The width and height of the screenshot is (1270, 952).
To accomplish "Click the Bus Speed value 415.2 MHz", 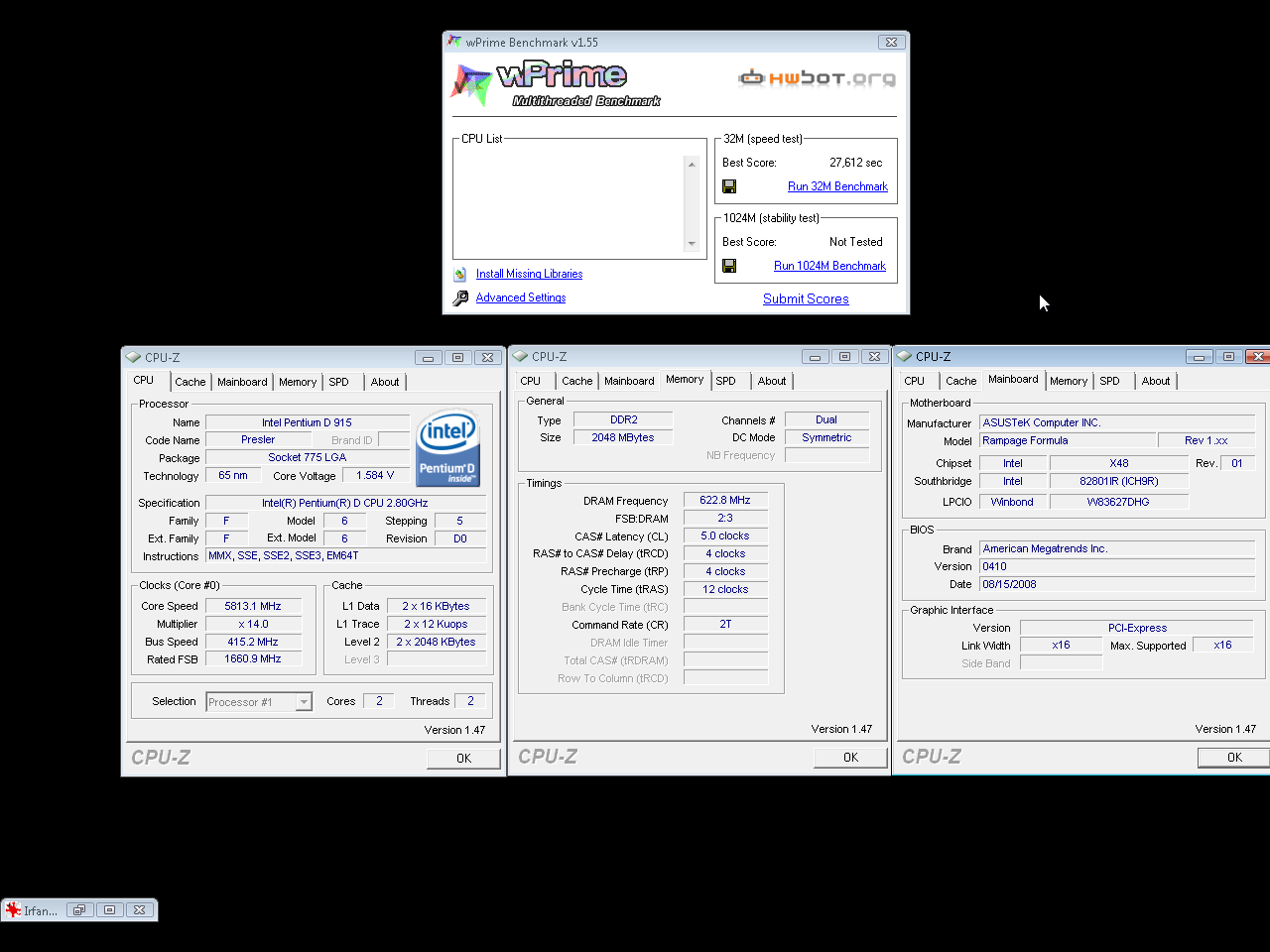I will (x=253, y=642).
